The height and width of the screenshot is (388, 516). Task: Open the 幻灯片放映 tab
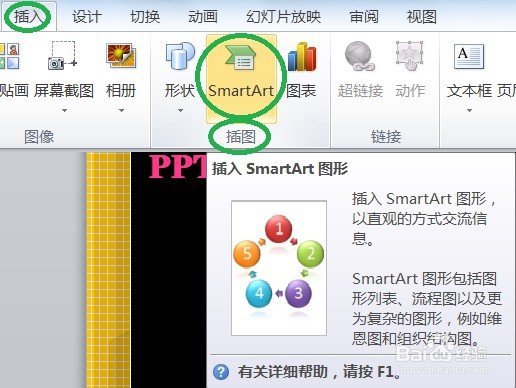click(284, 17)
